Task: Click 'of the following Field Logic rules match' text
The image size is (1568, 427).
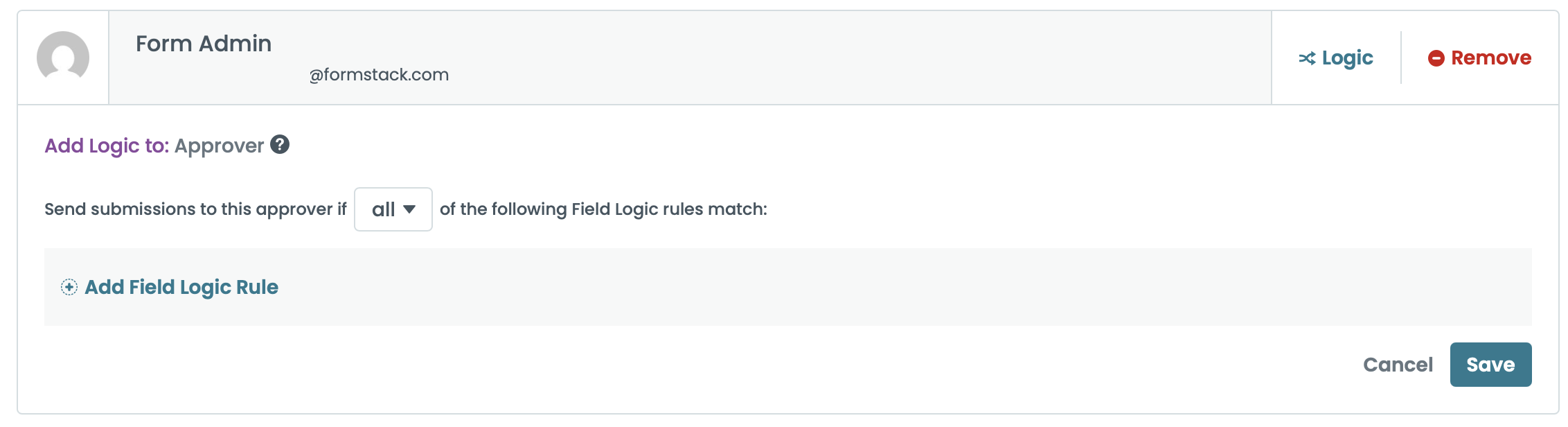Action: [x=603, y=209]
